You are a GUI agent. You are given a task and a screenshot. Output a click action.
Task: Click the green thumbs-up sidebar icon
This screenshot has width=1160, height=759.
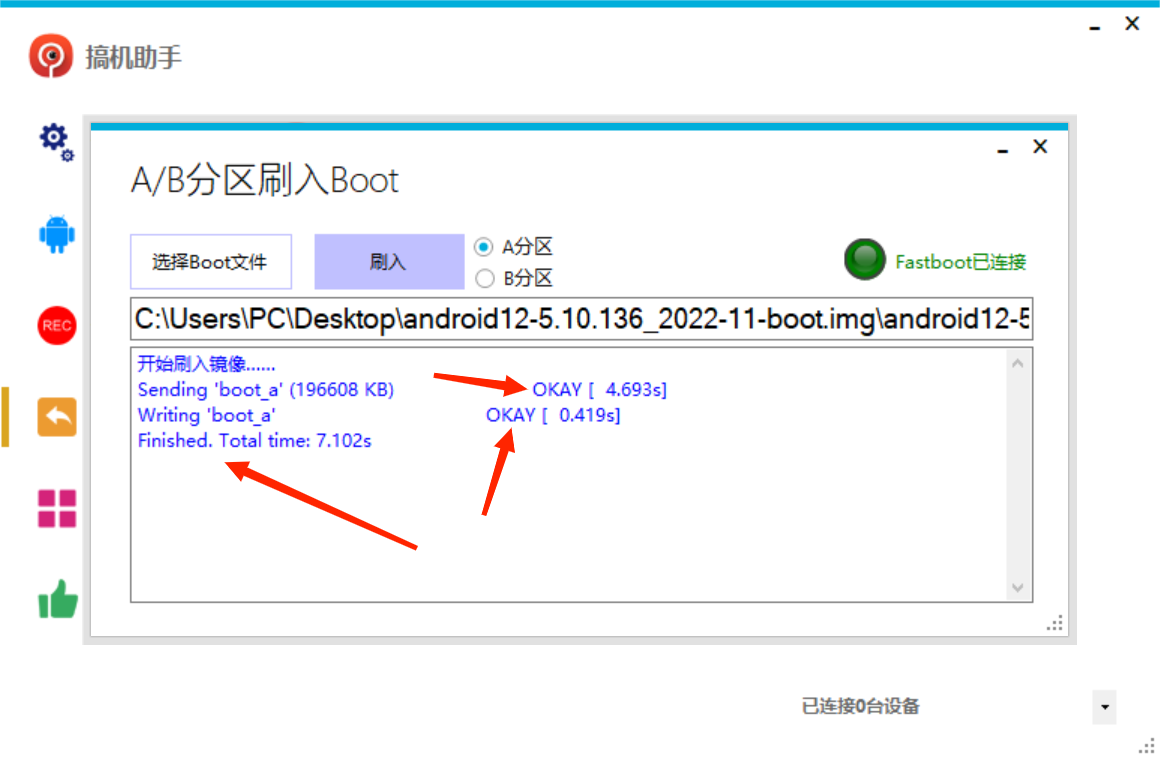click(58, 598)
